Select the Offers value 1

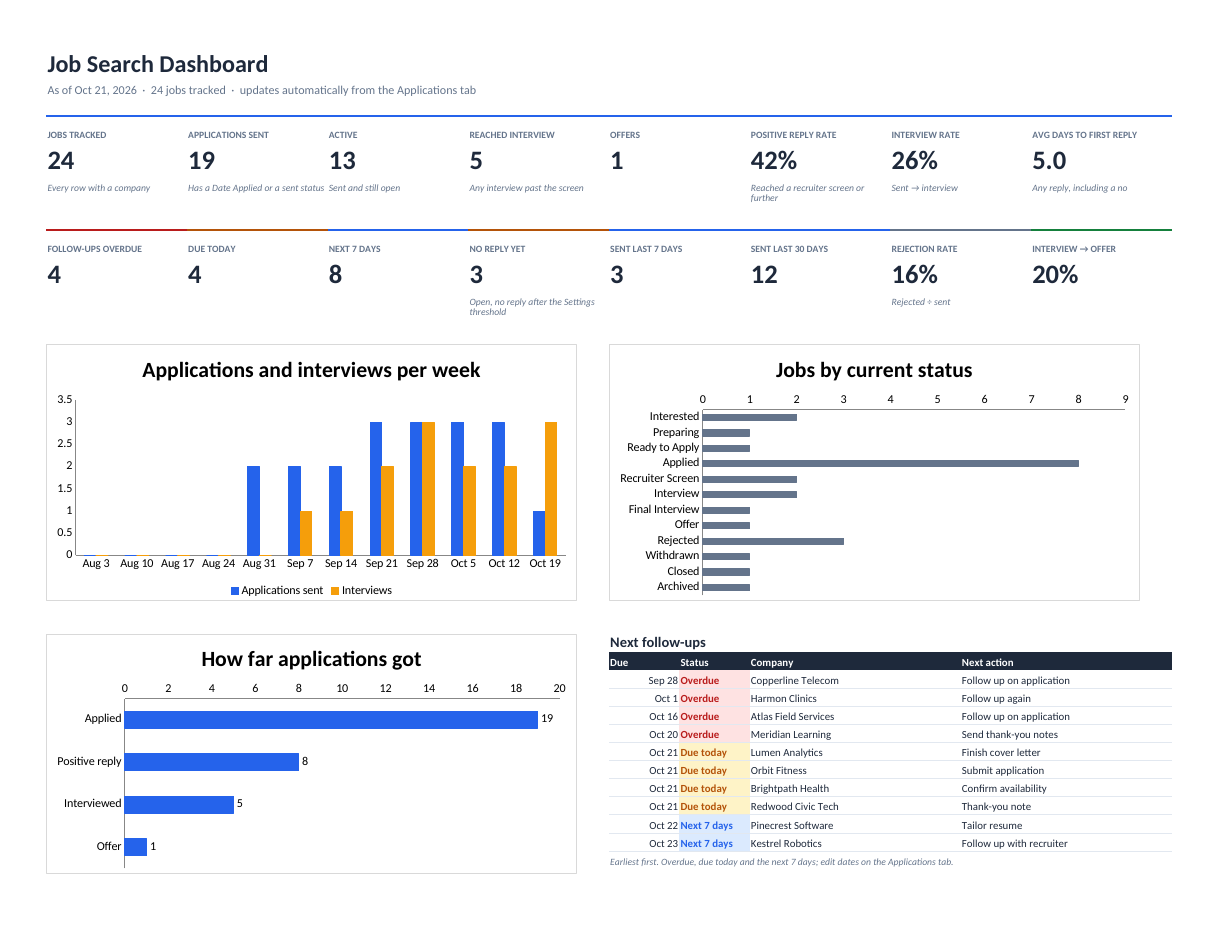pyautogui.click(x=616, y=161)
